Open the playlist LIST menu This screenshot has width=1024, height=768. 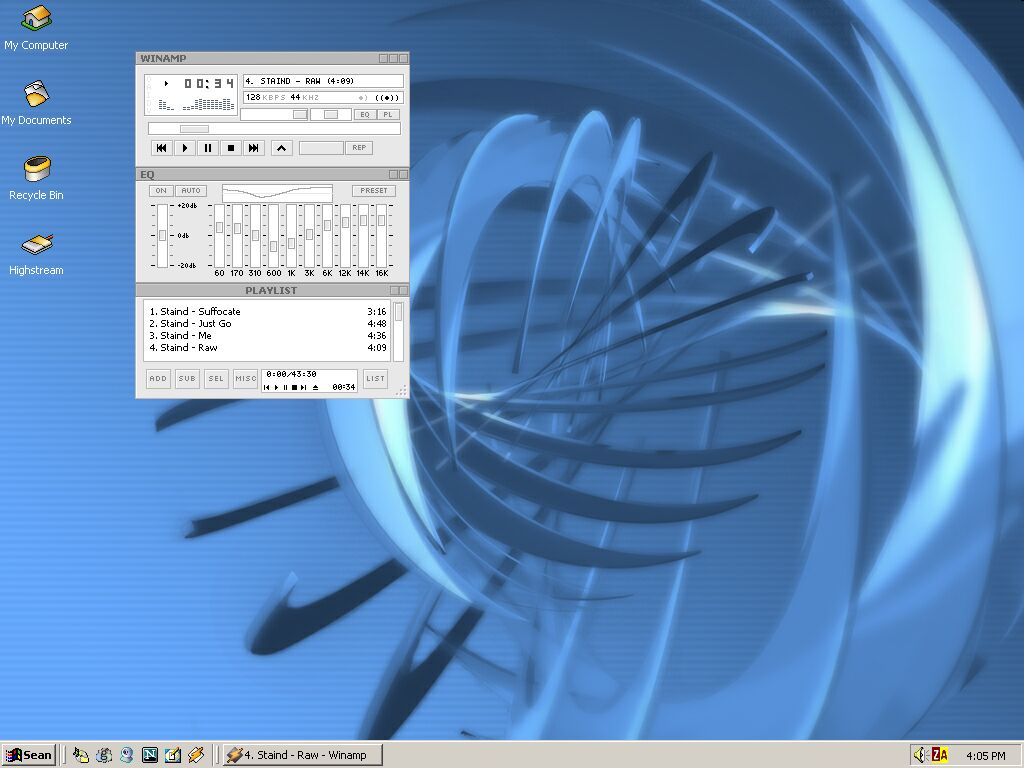[x=376, y=379]
